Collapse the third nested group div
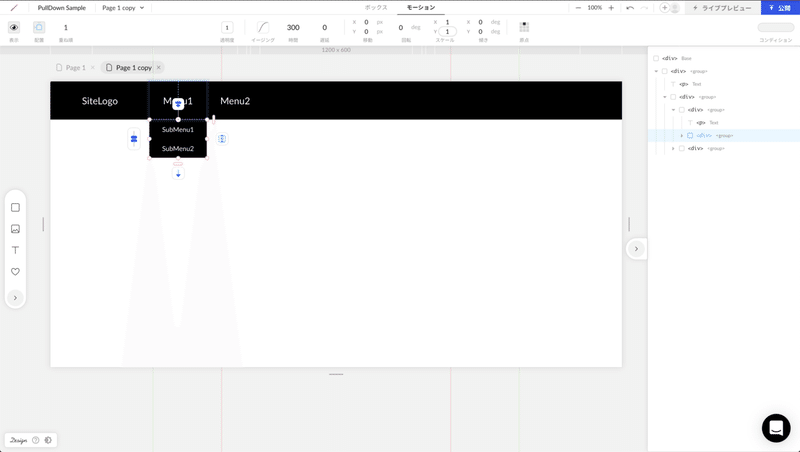The height and width of the screenshot is (452, 800). click(x=673, y=110)
